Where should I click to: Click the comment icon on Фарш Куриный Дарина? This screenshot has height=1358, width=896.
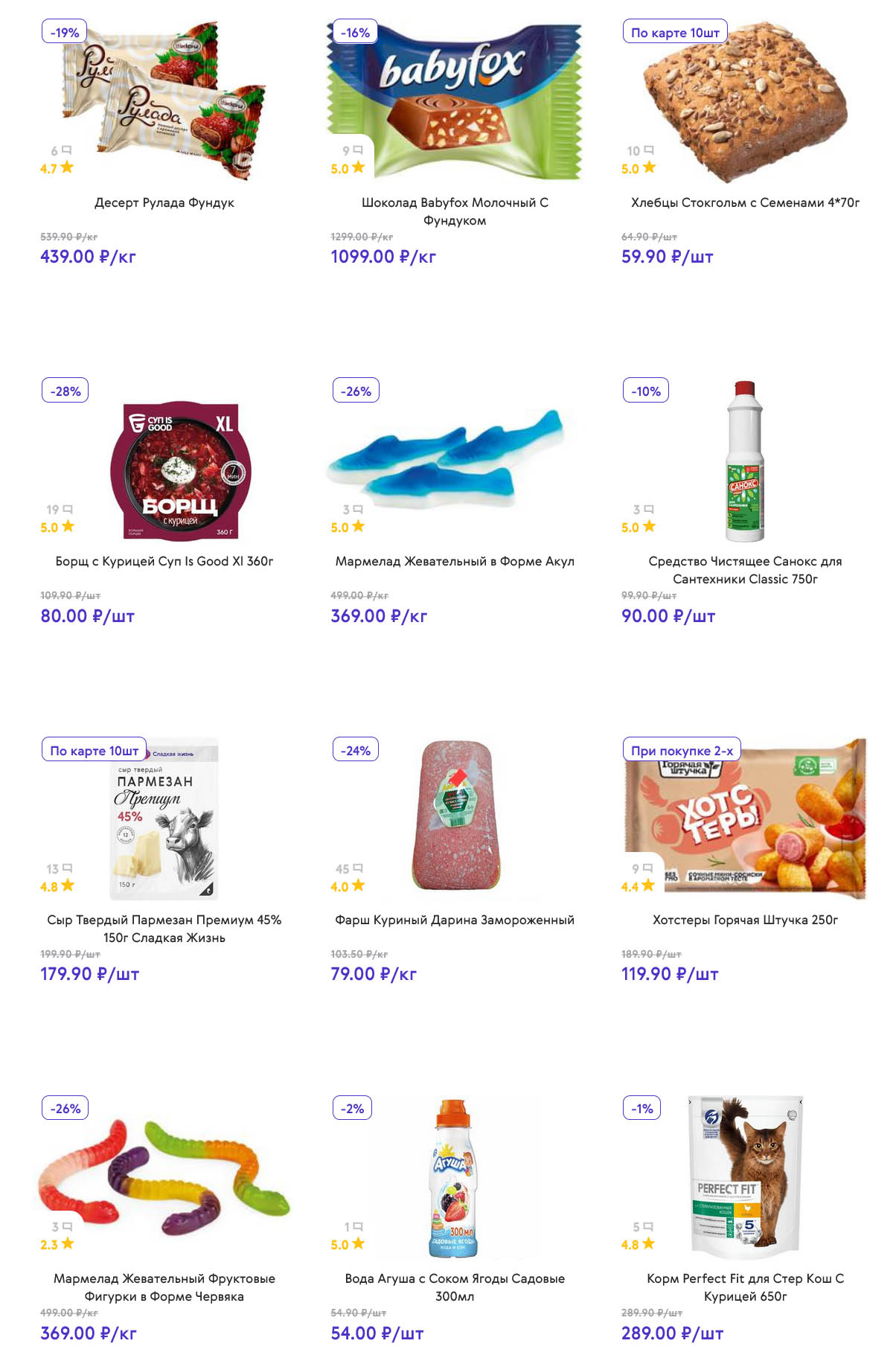(x=358, y=868)
